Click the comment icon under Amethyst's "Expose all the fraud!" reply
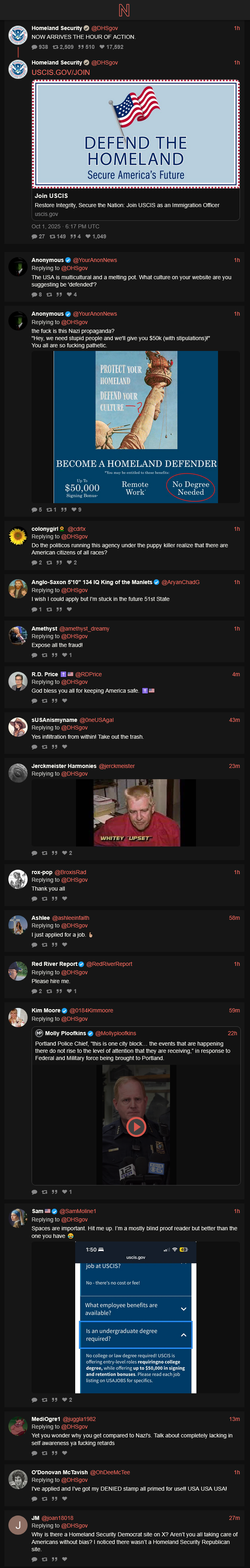The image size is (250, 1568). (x=34, y=655)
